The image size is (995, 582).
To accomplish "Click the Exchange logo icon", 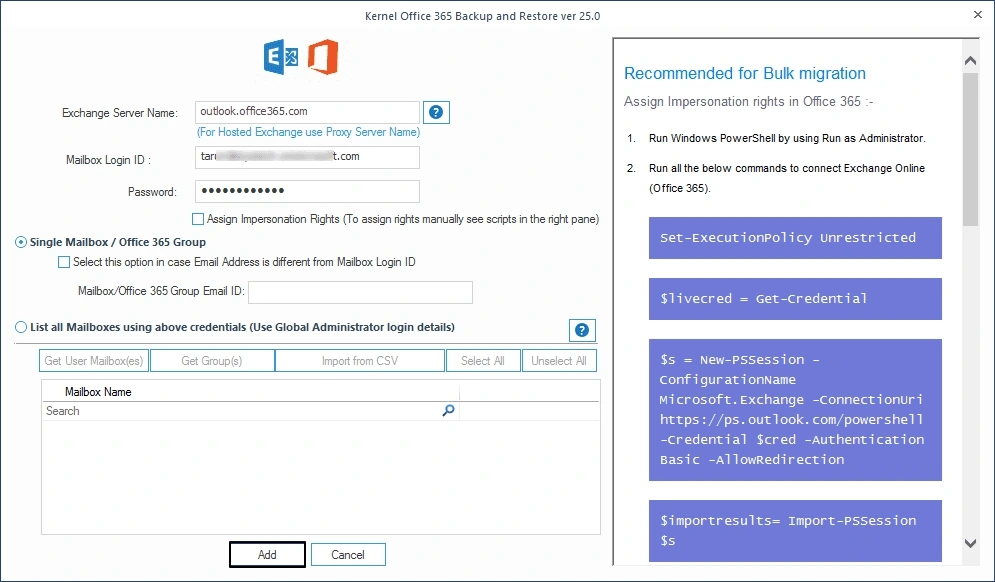I will point(281,58).
